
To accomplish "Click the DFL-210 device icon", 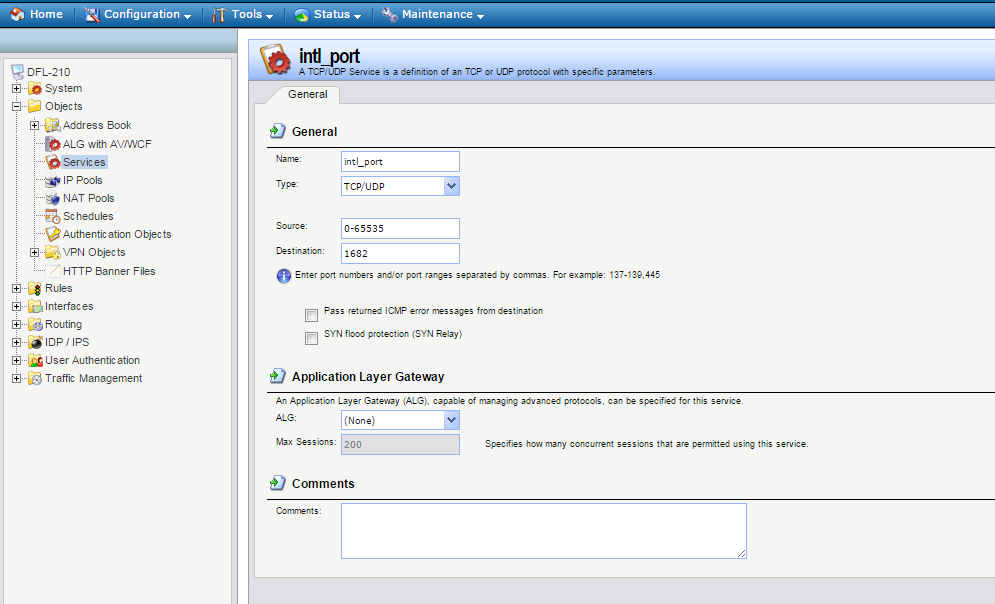I will point(17,71).
